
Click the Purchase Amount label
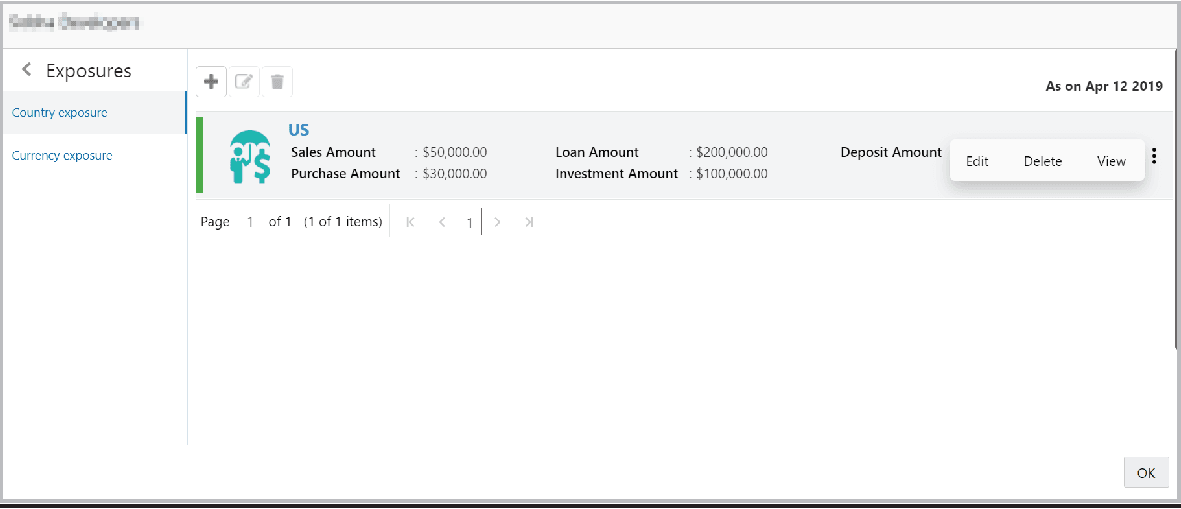point(345,173)
